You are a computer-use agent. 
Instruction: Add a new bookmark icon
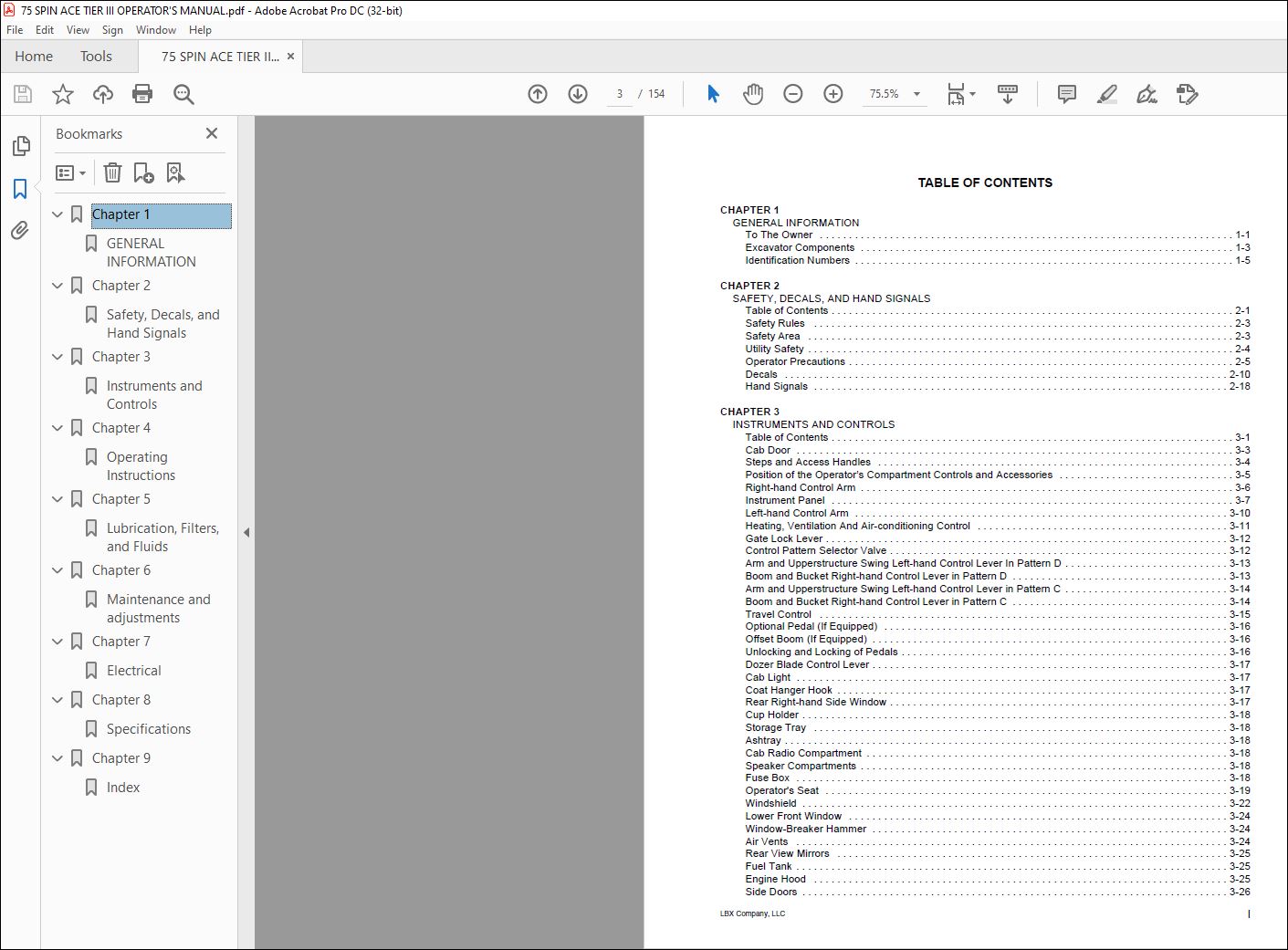click(x=143, y=172)
